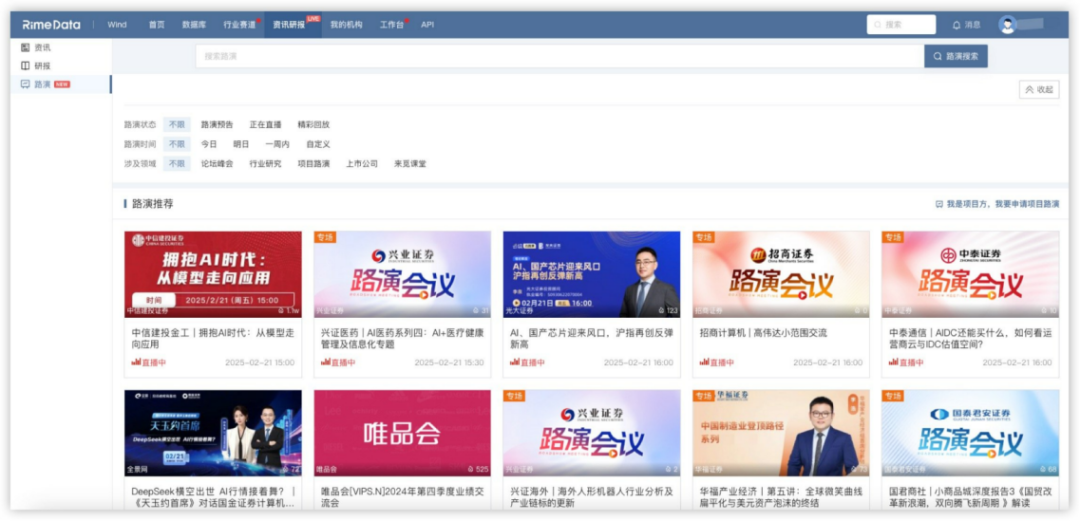Open 行业赛道 in top navigation
Viewport: 1080px width, 521px height.
tap(239, 25)
